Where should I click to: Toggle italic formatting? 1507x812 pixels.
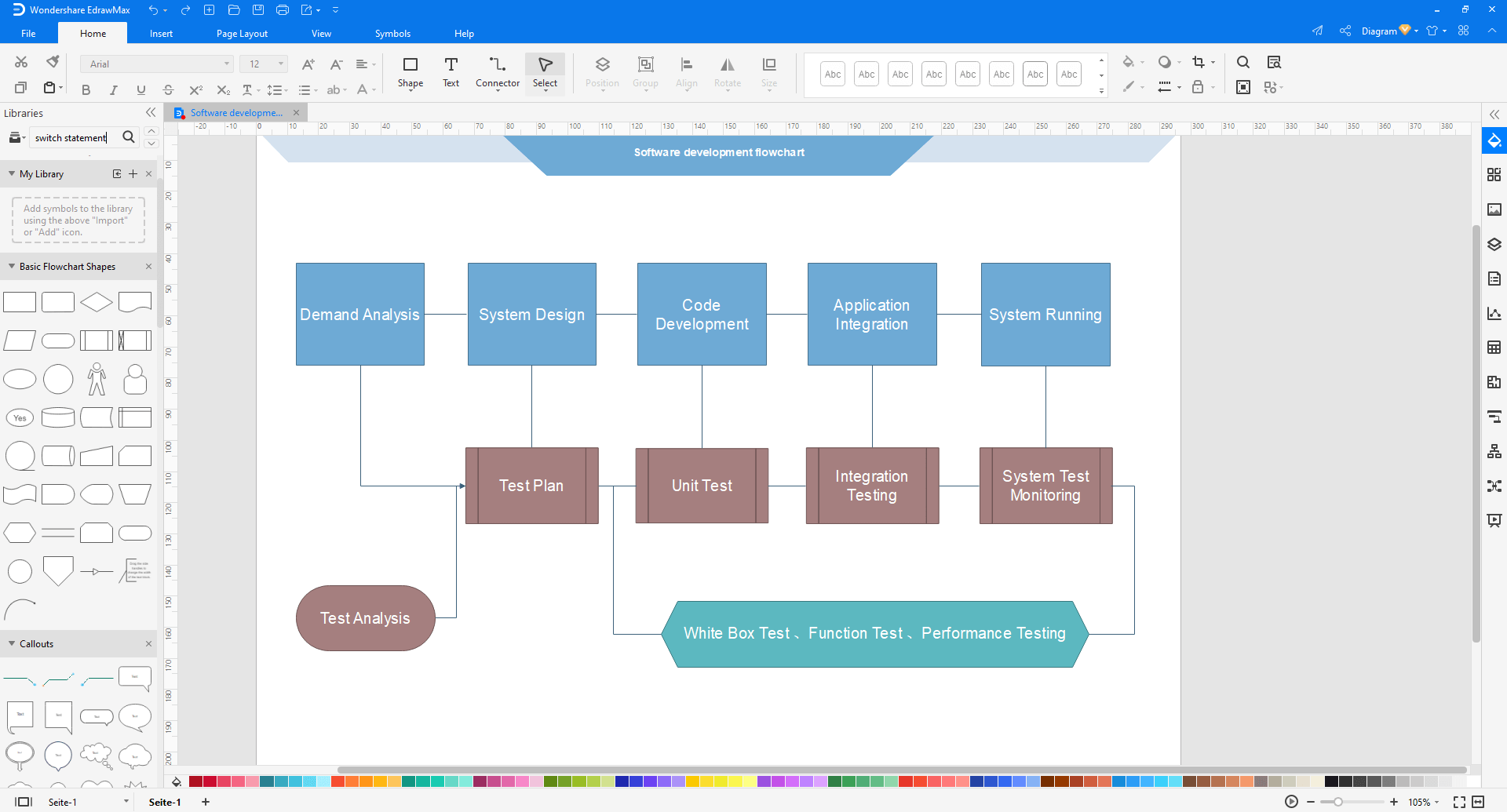[113, 89]
